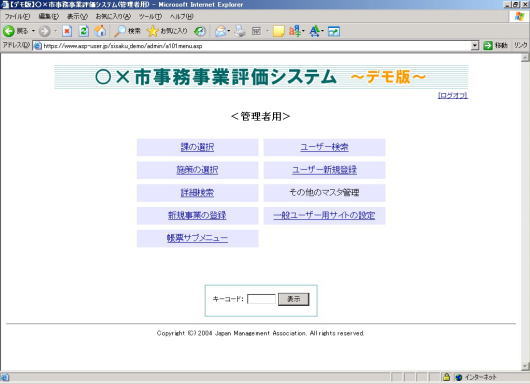Open 施策の選択 link
Viewport: 530px width, 384px height.
click(x=197, y=170)
